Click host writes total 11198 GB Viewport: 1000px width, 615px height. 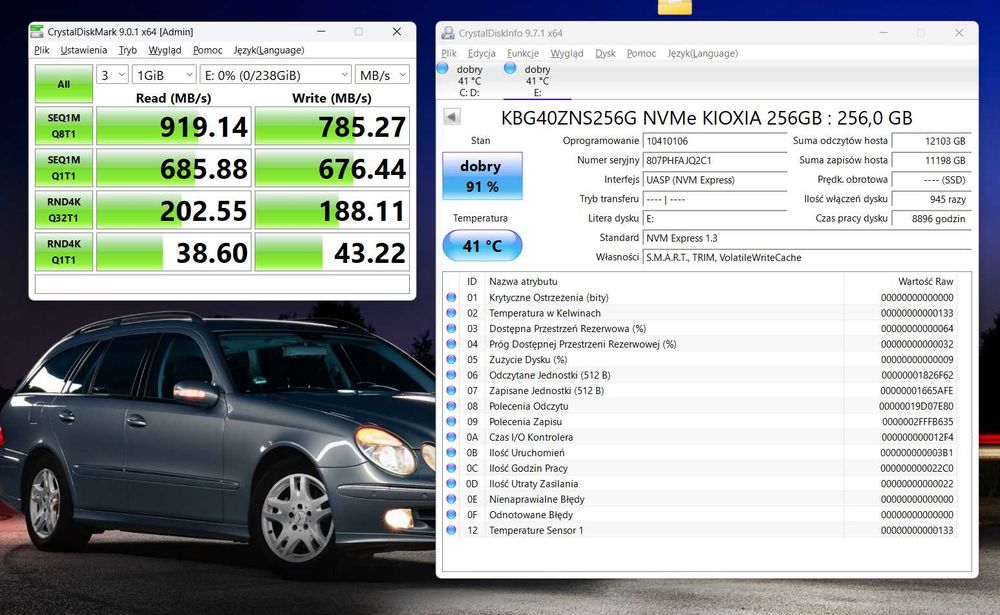[x=931, y=161]
